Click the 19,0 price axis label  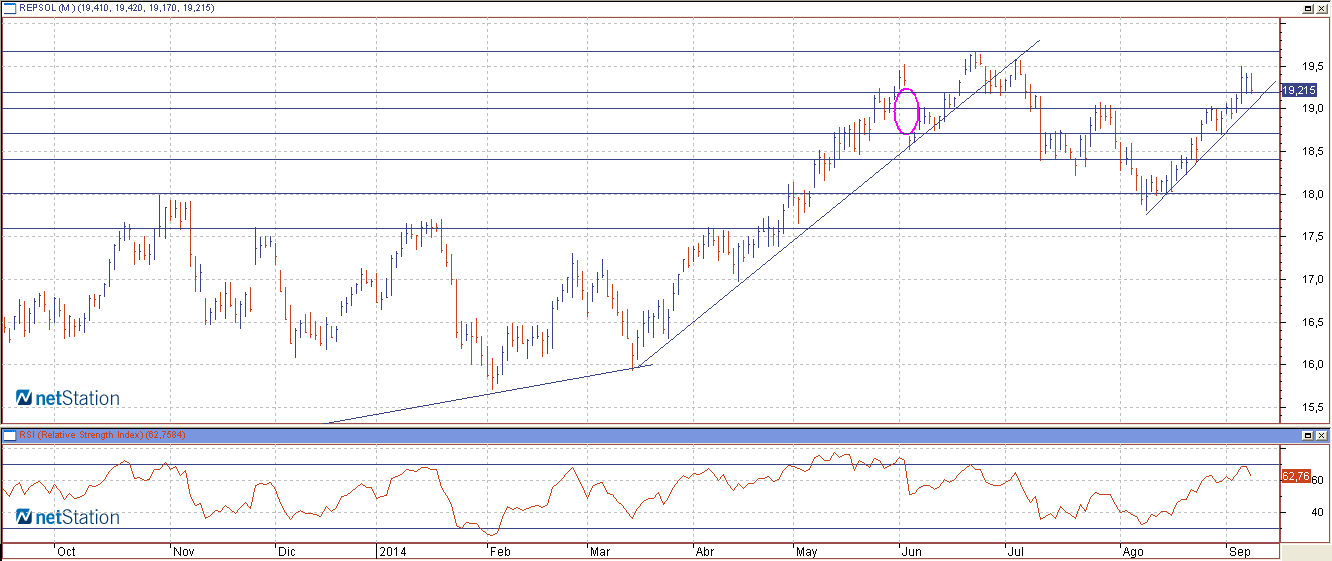(x=1312, y=108)
